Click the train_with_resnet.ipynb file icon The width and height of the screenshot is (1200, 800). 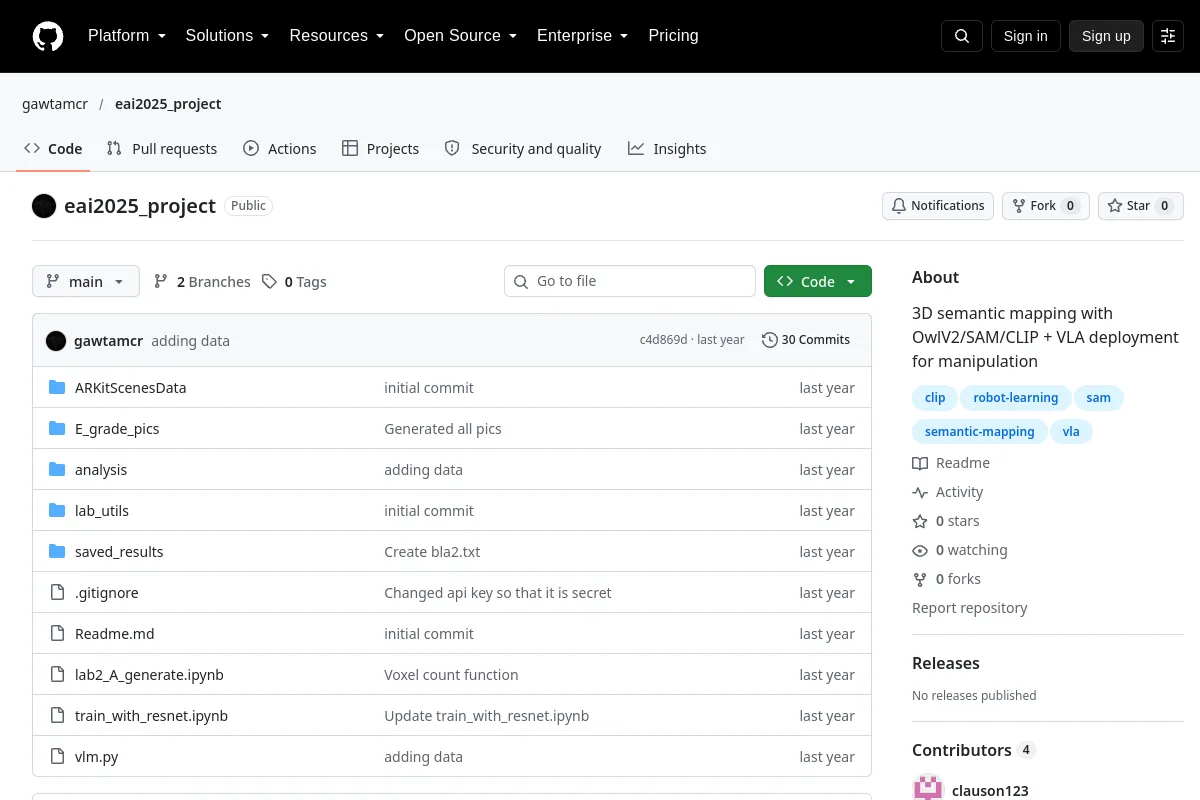(57, 716)
